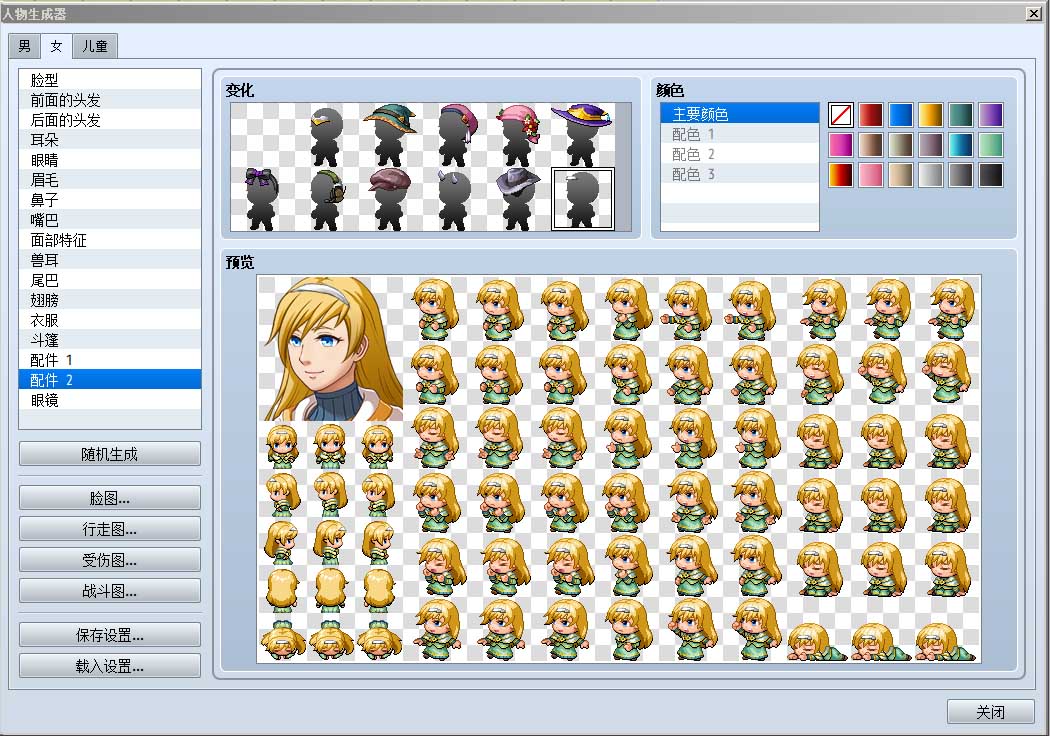Screen dimensions: 1050x736
Task: Select 配色 3 in the color list
Action: [x=739, y=174]
